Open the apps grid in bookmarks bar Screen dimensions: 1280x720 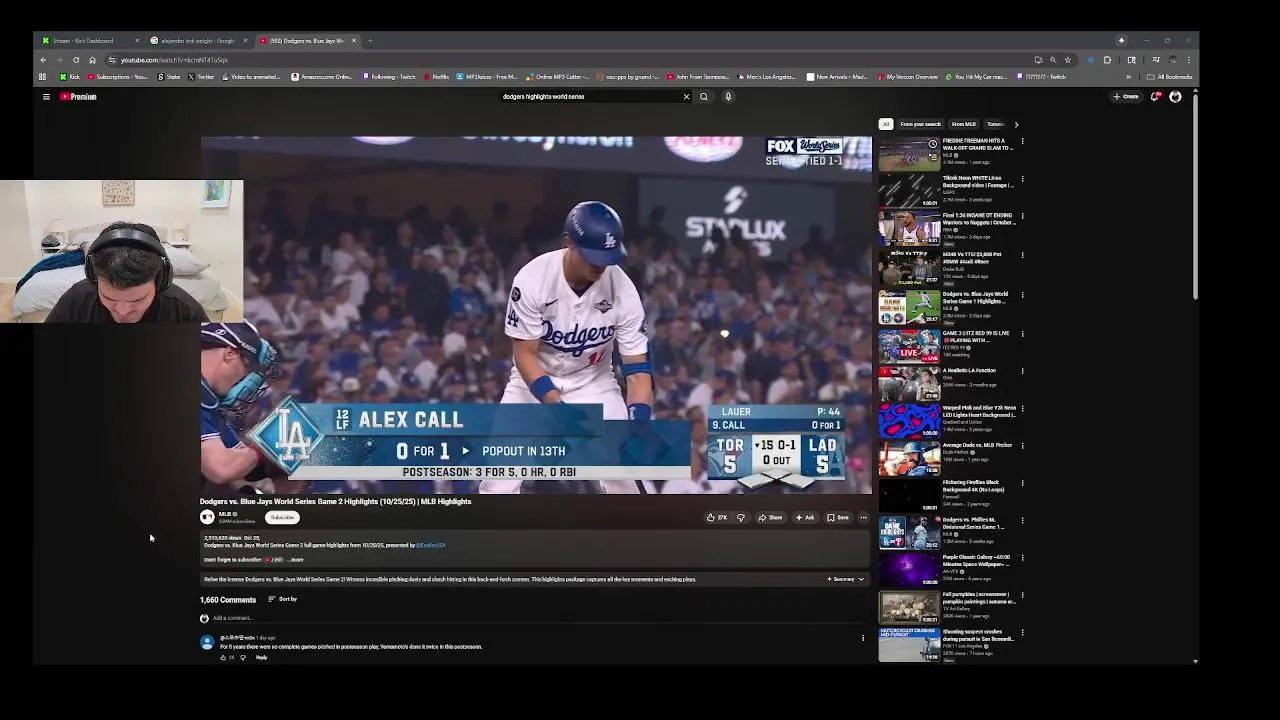point(42,77)
